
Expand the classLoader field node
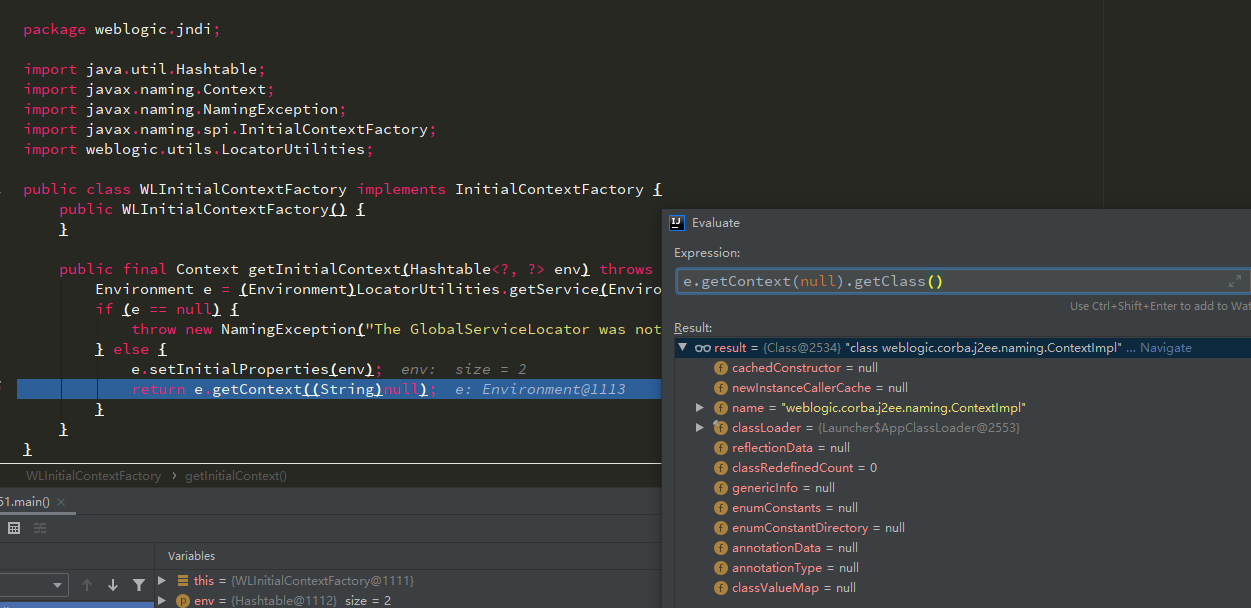[700, 428]
